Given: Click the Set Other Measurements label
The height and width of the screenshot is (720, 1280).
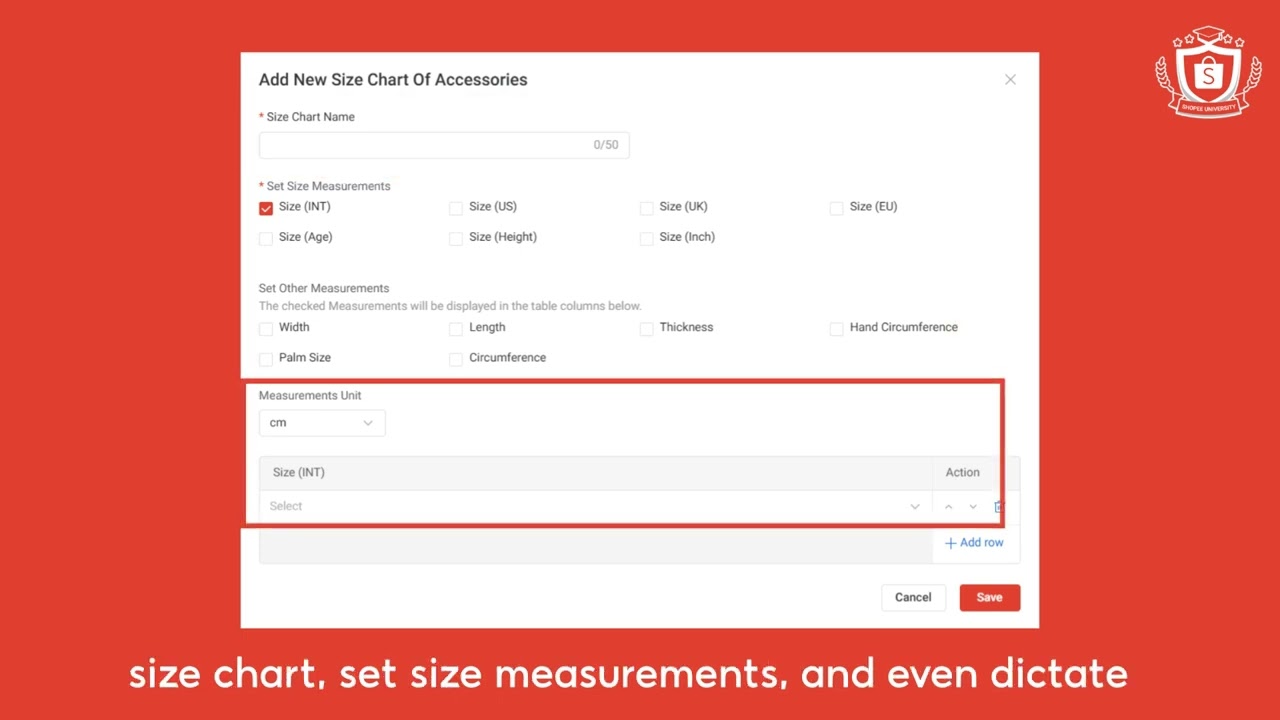Looking at the screenshot, I should 324,288.
